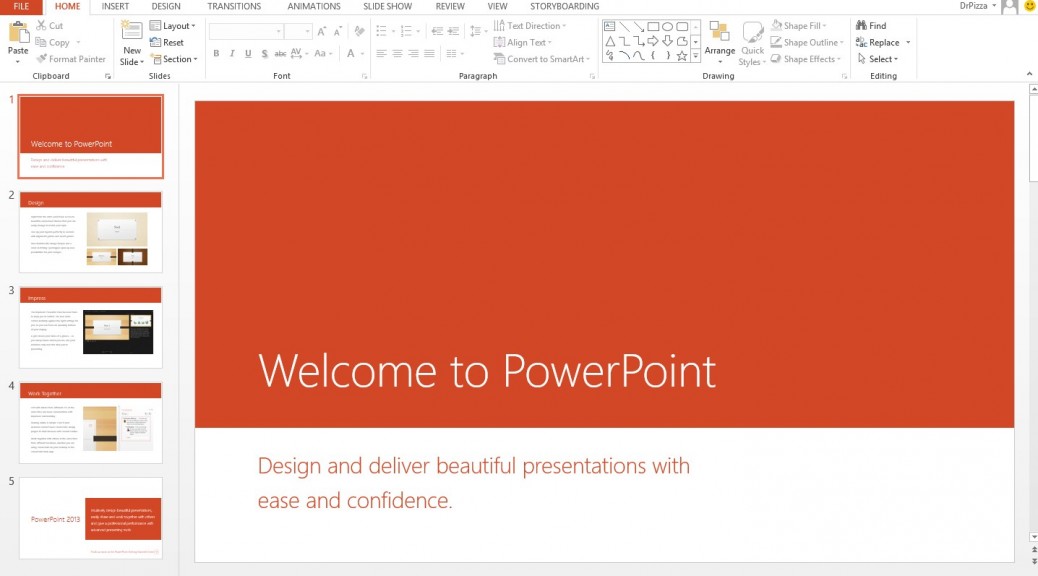Click the Shape Effects button
Viewport: 1038px width, 576px height.
[806, 59]
